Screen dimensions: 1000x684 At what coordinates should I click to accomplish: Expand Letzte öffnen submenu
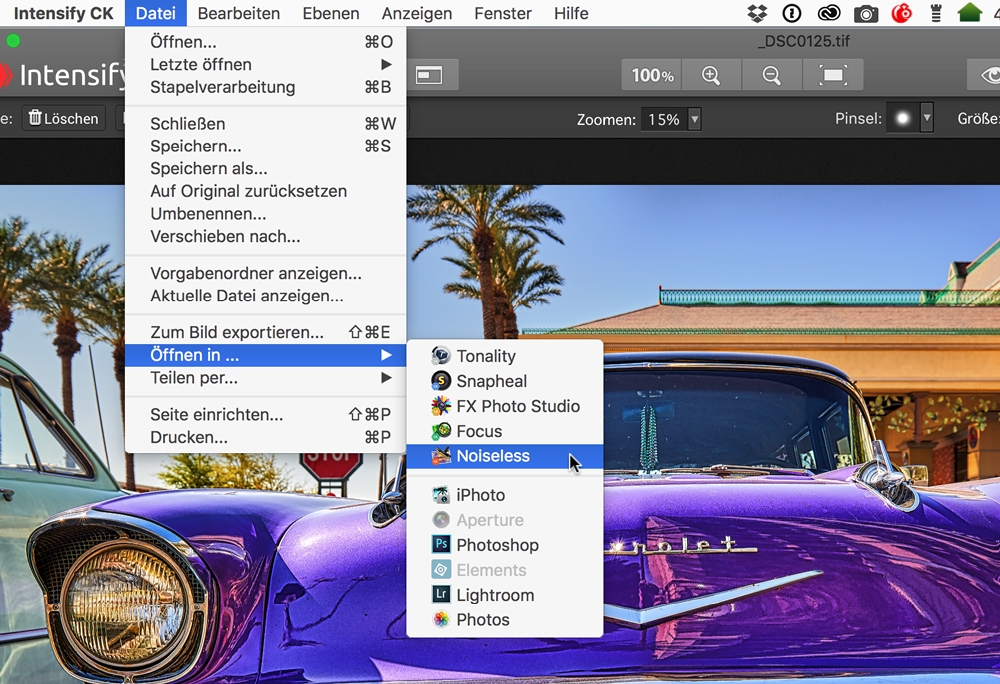[x=265, y=64]
